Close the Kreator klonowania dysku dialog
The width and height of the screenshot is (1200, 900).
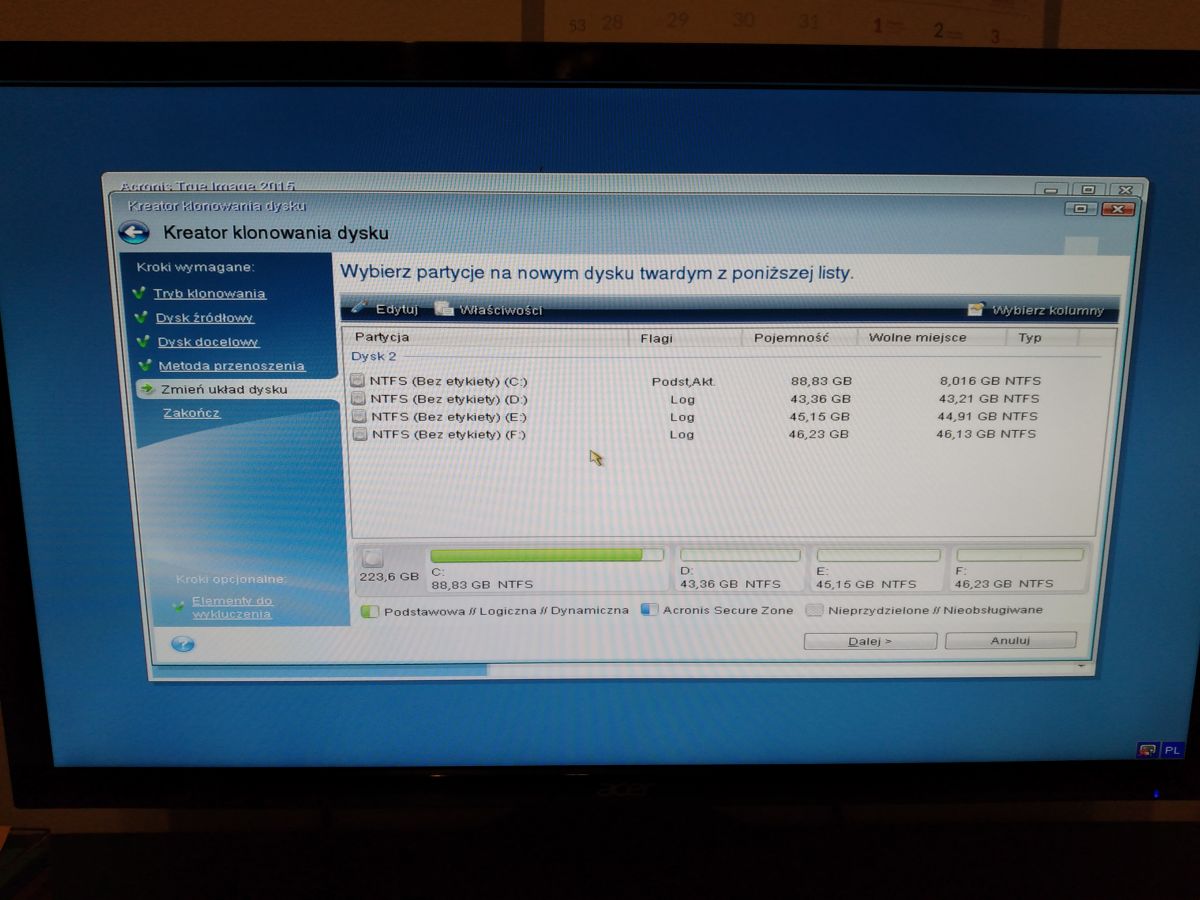1116,209
